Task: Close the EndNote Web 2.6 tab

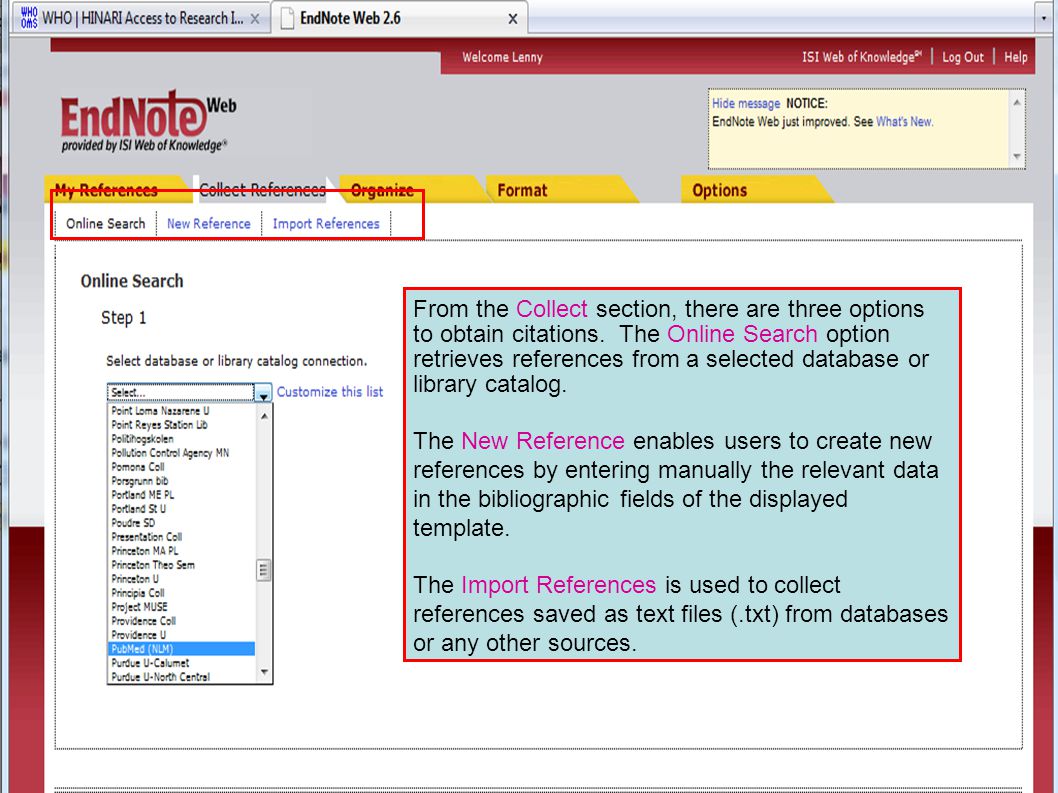Action: pos(513,19)
